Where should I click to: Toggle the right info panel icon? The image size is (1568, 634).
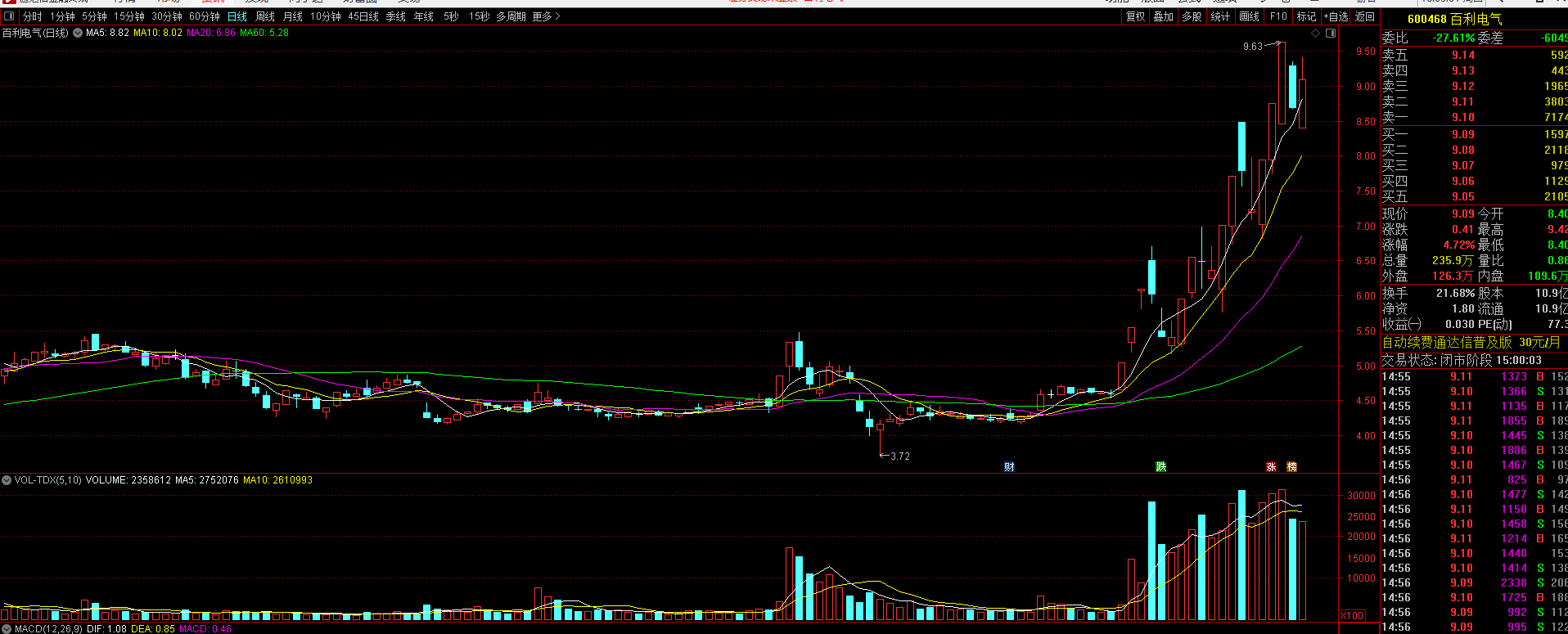[x=1331, y=34]
